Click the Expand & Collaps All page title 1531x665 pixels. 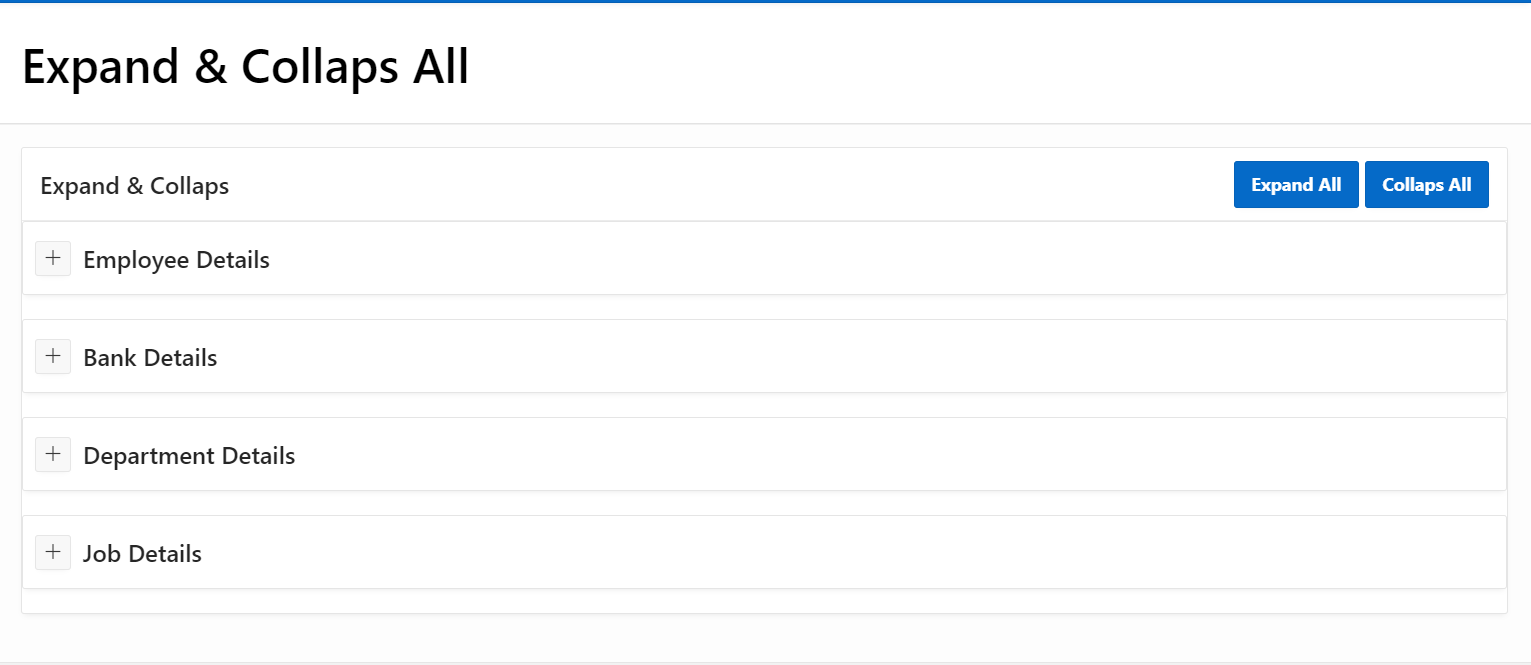point(246,68)
